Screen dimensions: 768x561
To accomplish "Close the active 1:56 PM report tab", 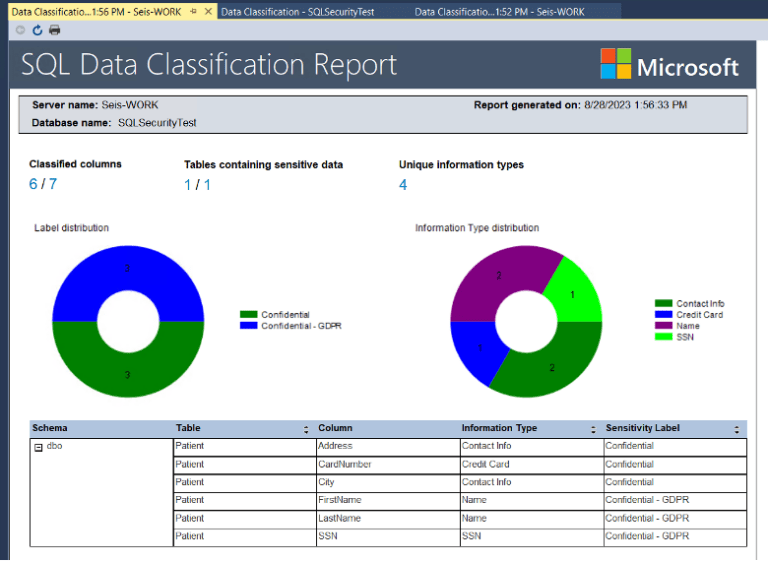I will [208, 11].
